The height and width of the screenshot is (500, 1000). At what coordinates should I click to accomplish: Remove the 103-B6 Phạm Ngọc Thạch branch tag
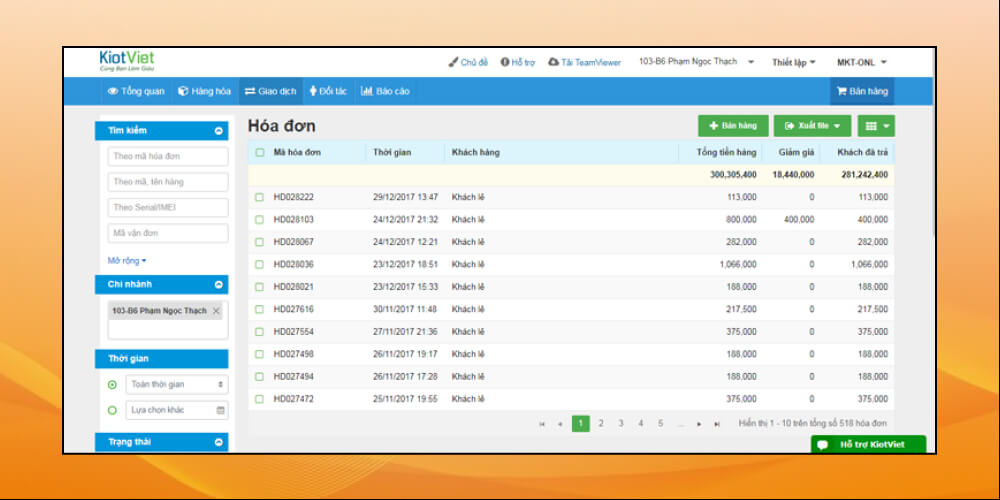pyautogui.click(x=216, y=311)
